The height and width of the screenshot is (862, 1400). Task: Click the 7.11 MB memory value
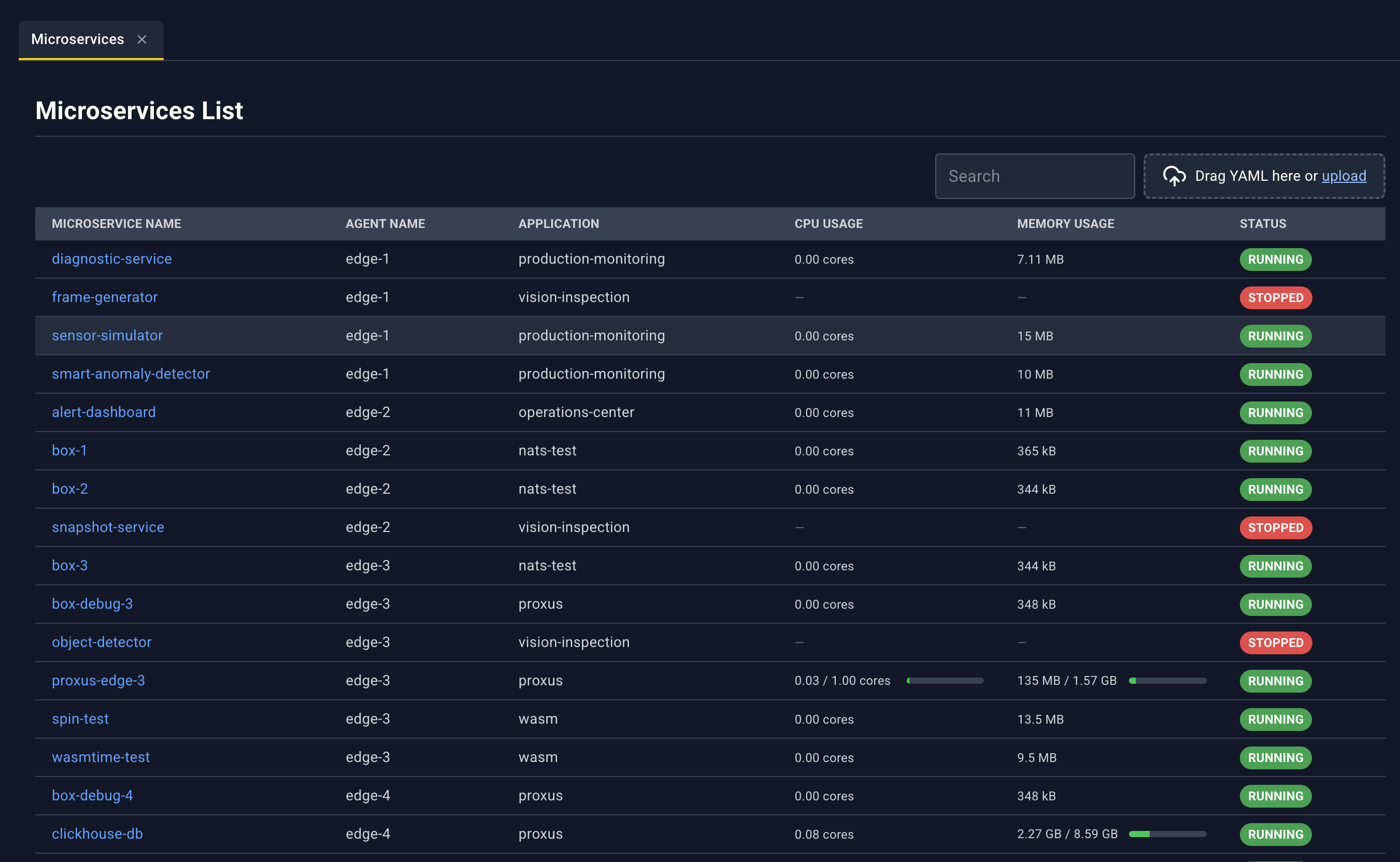click(1040, 260)
